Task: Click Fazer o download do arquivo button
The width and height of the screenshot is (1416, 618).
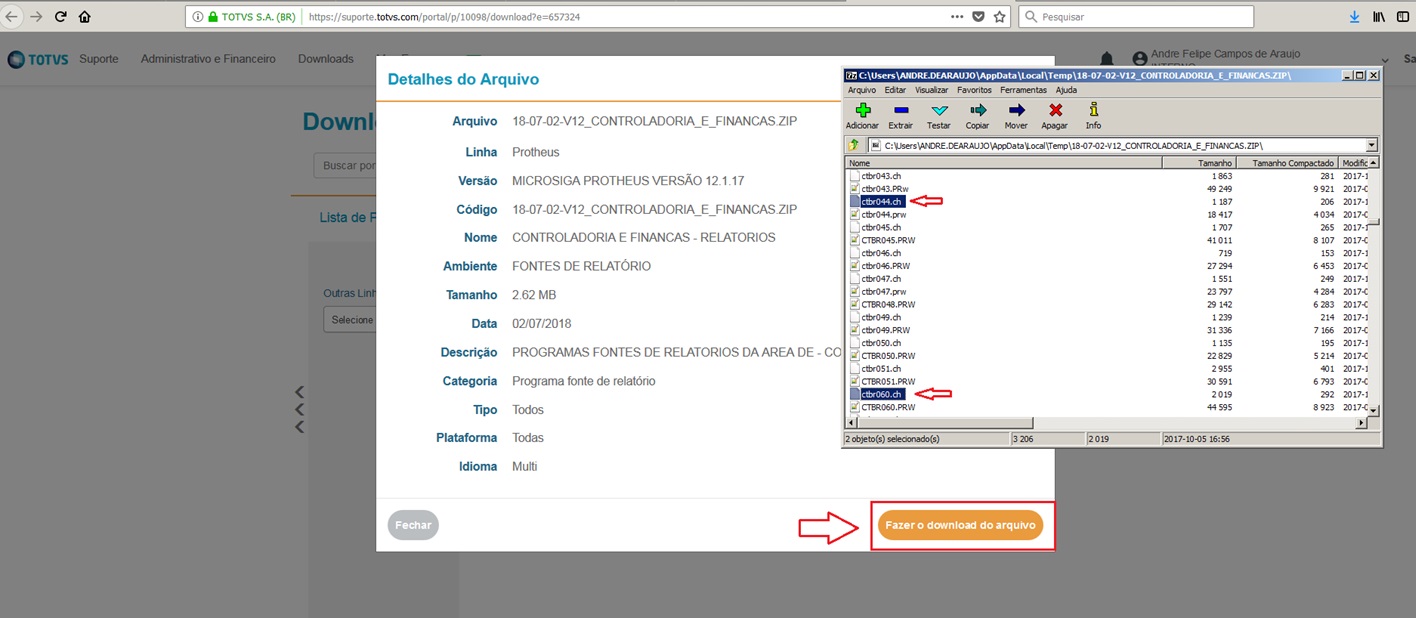Action: click(960, 526)
